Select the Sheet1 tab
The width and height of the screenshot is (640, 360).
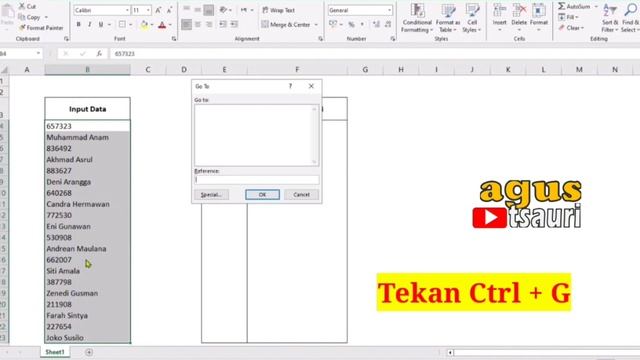tap(55, 352)
